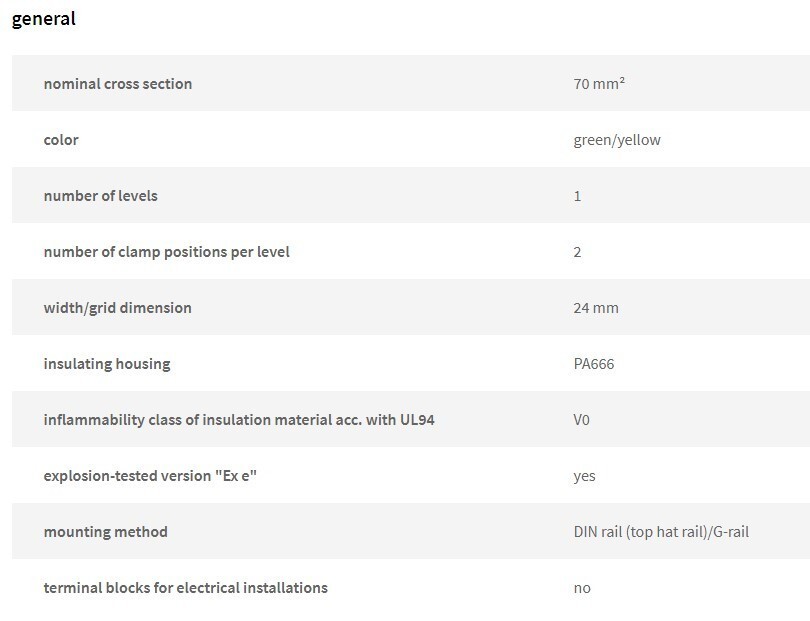Click the 'V0' inflammability value
810x621 pixels.
coord(581,420)
